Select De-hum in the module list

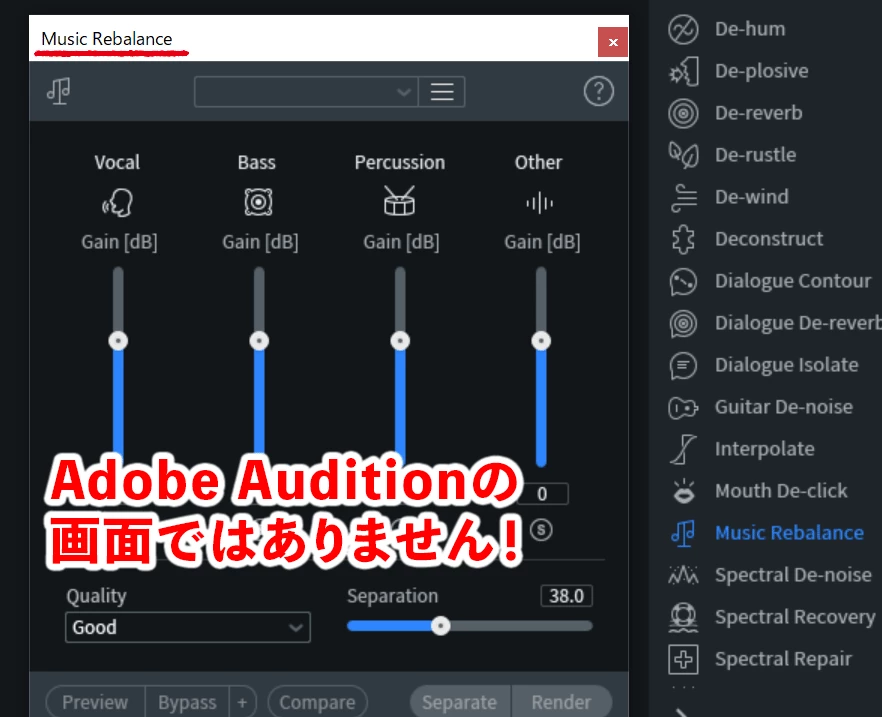coord(750,29)
